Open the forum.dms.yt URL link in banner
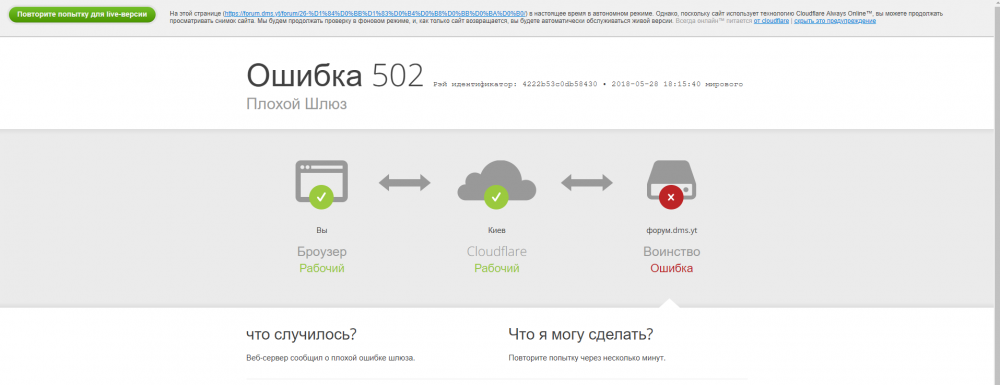 click(x=375, y=13)
